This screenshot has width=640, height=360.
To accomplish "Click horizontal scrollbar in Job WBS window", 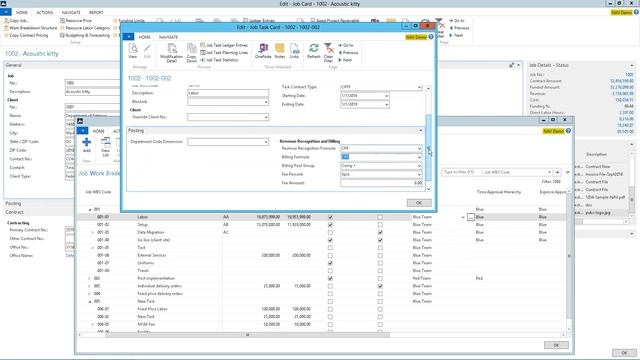I will (247, 335).
